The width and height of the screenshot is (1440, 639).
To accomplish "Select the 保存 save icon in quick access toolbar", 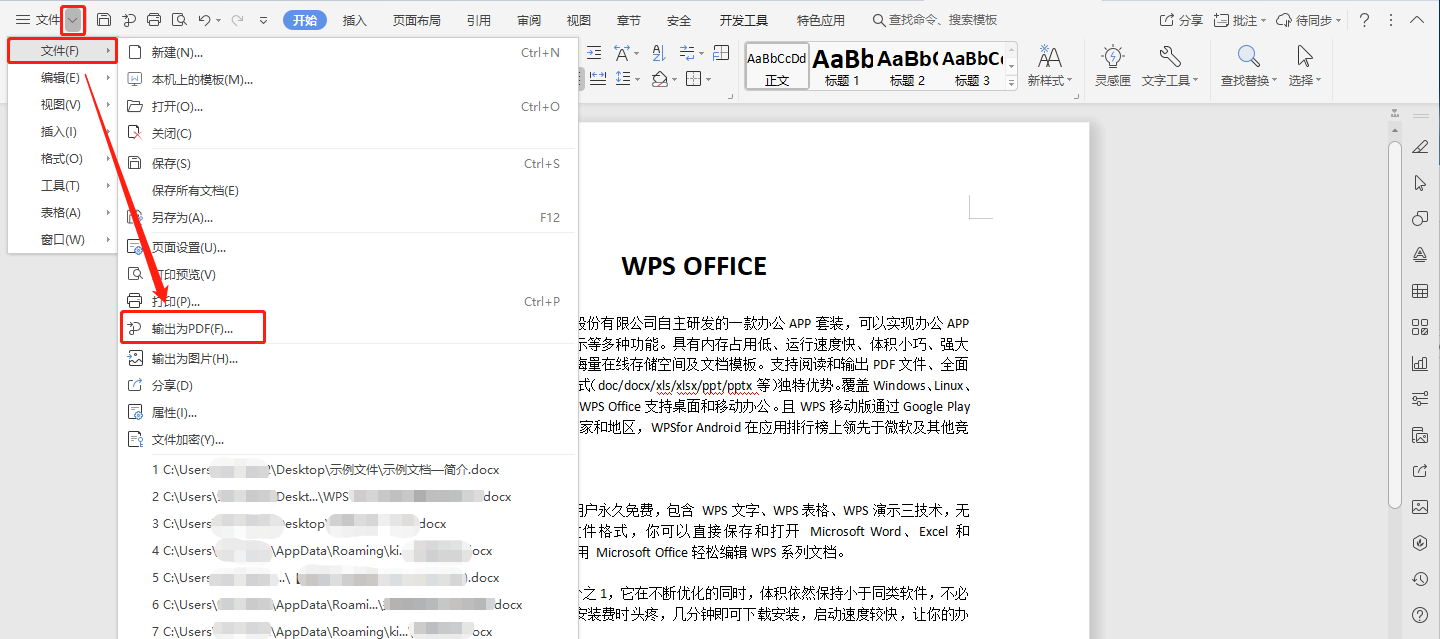I will (104, 19).
